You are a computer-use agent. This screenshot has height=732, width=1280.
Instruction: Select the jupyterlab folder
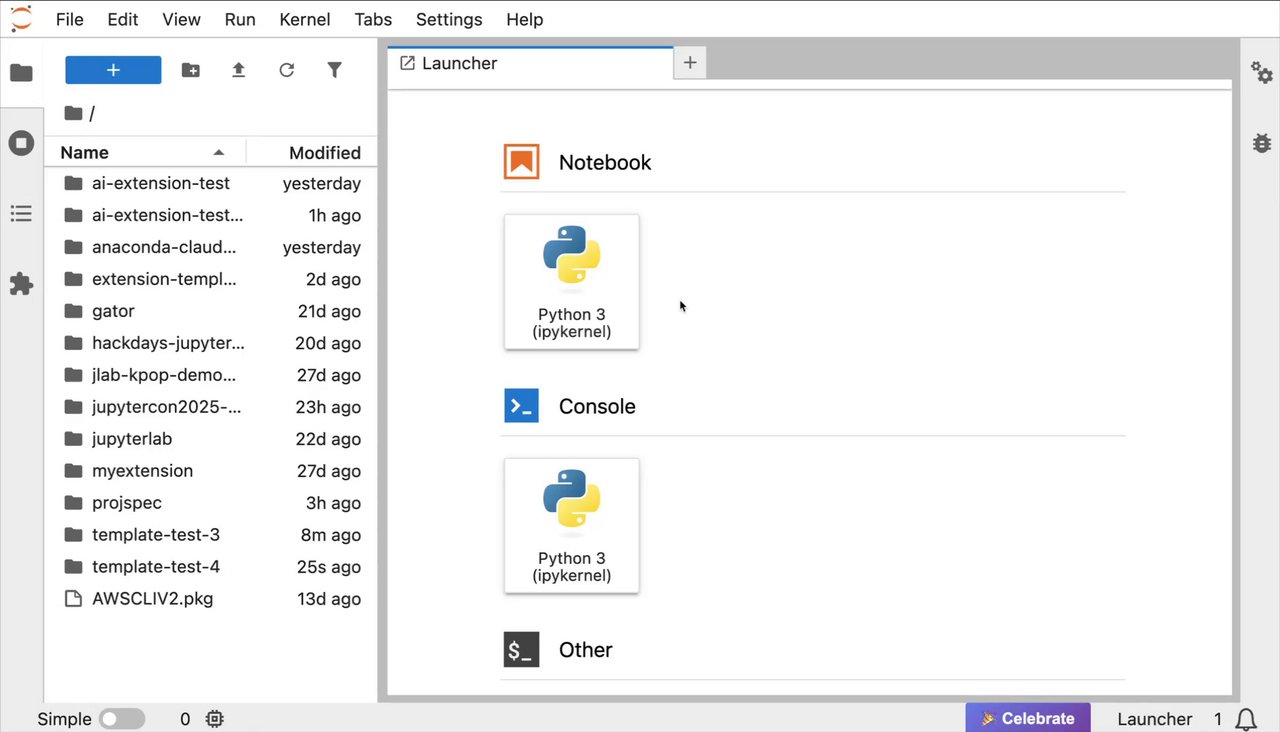coord(211,439)
